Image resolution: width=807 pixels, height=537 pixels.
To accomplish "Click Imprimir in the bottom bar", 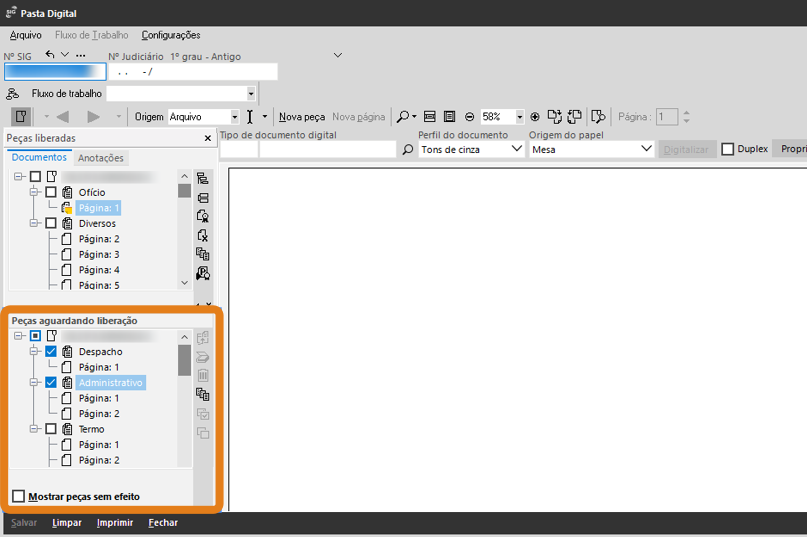I will point(115,523).
